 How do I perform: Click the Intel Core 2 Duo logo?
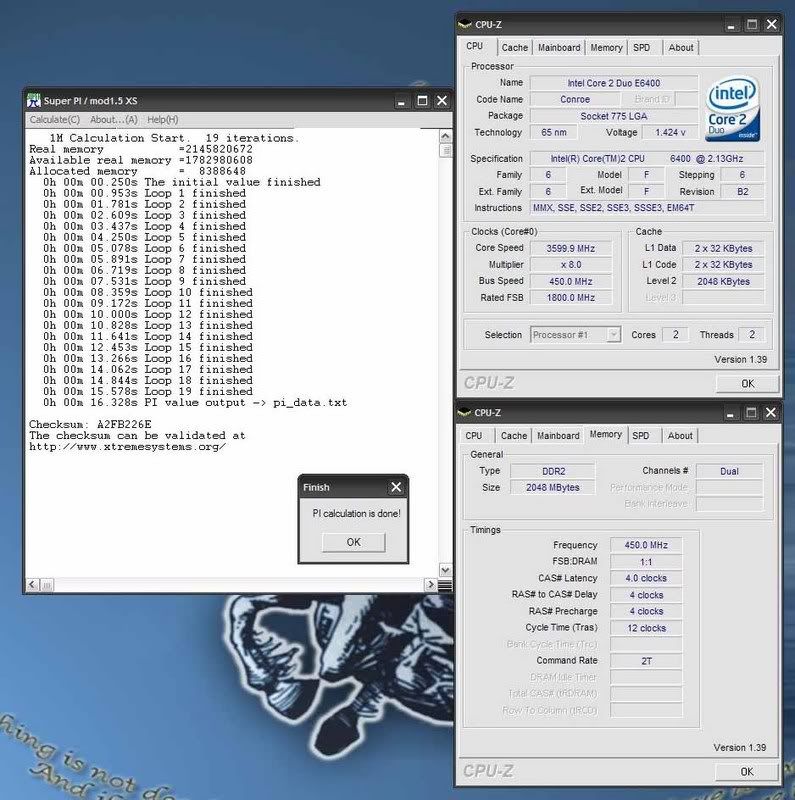[732, 109]
